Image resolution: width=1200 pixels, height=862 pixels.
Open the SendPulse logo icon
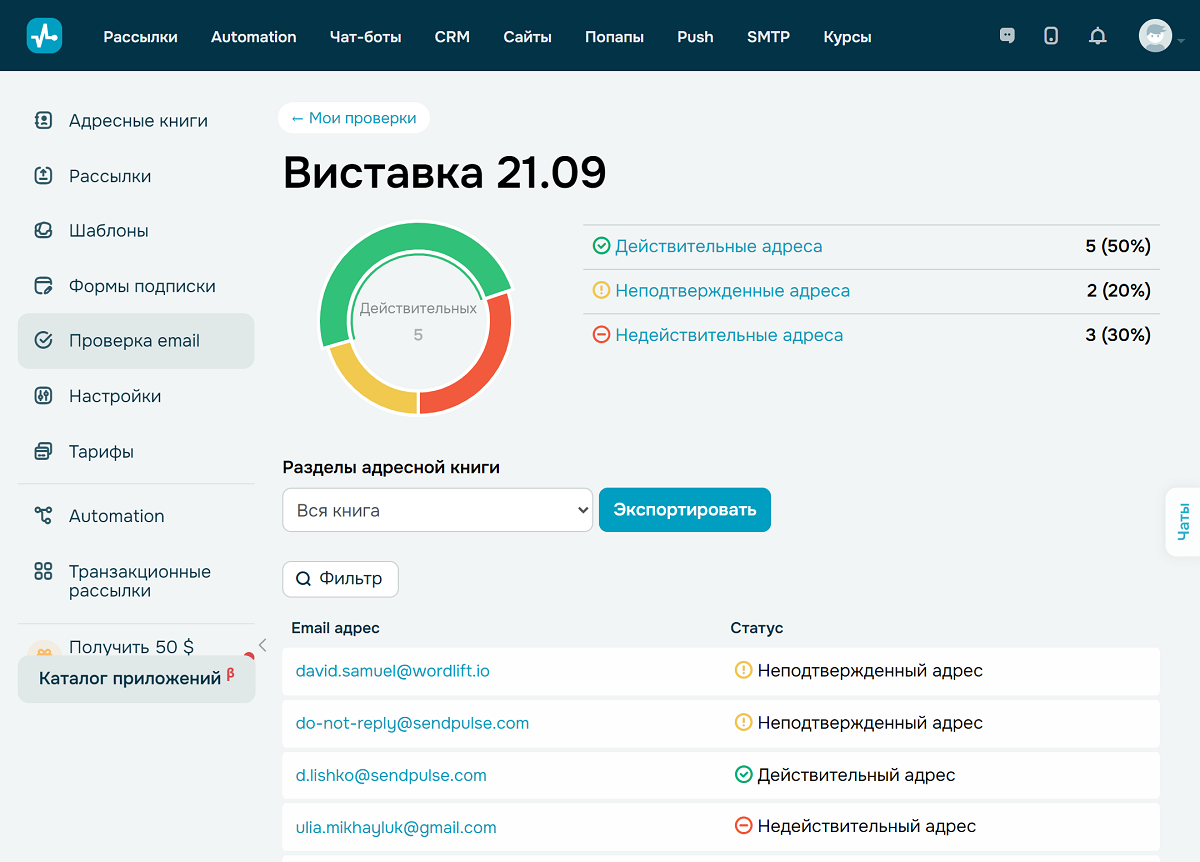(x=44, y=35)
